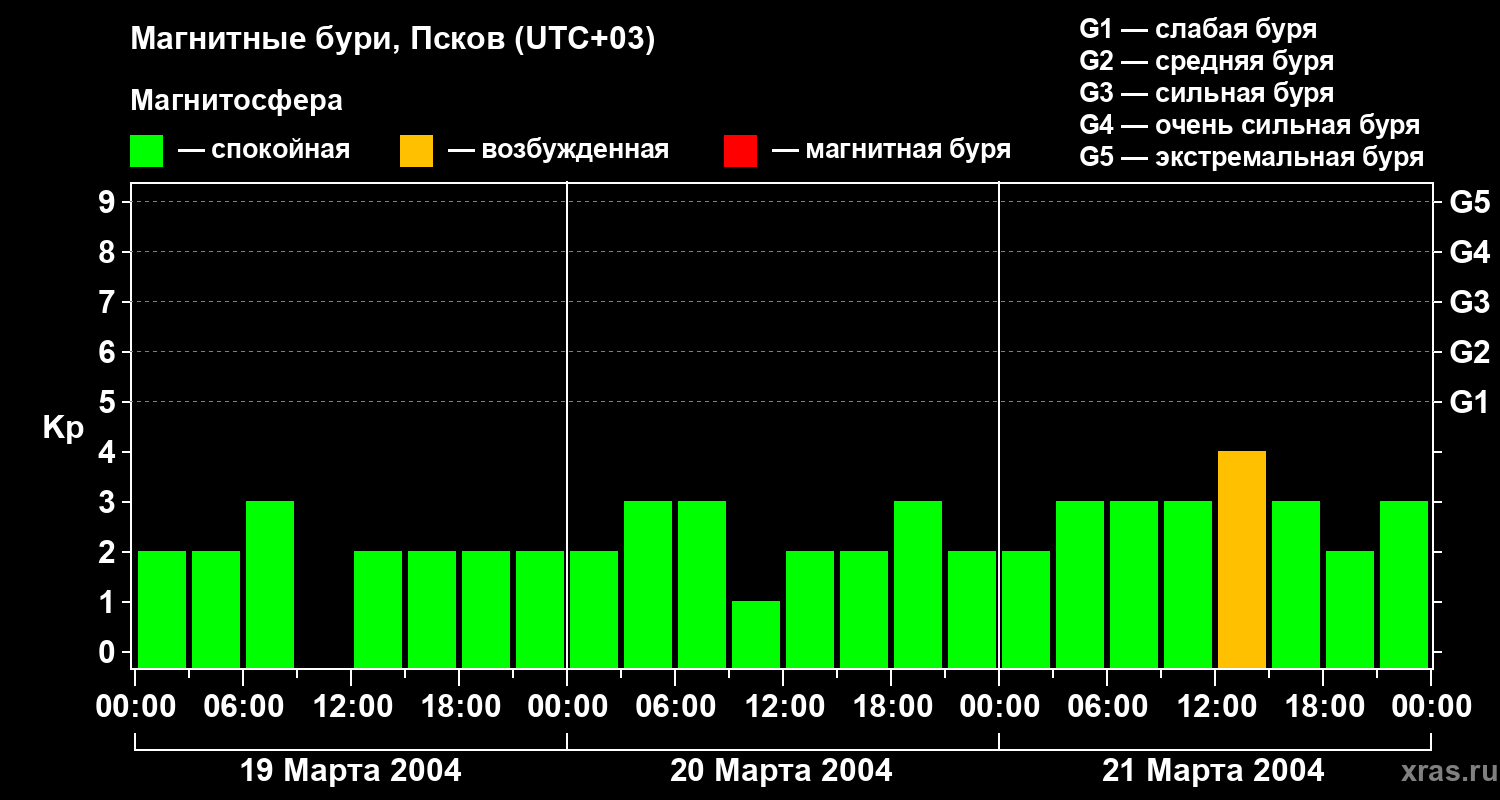Select the '21 Марта 2004' date label
Viewport: 1500px width, 800px height.
[1212, 771]
